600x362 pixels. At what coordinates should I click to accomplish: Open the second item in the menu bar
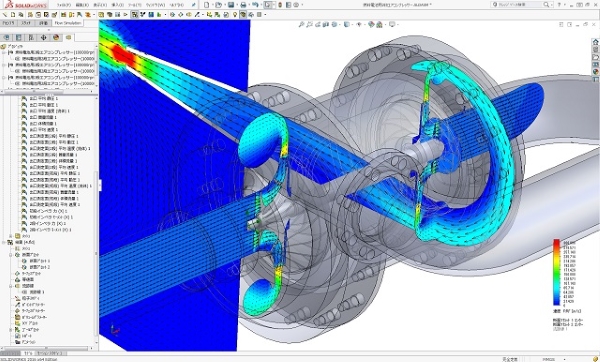(82, 5)
